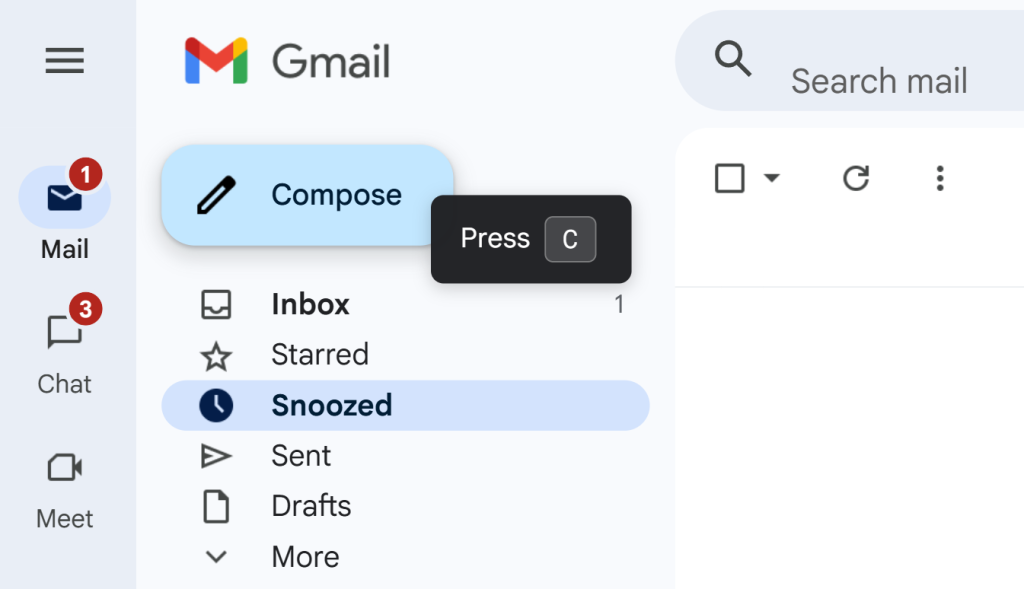Open the main navigation hamburger menu
Screen dimensions: 1024x589
tap(64, 61)
